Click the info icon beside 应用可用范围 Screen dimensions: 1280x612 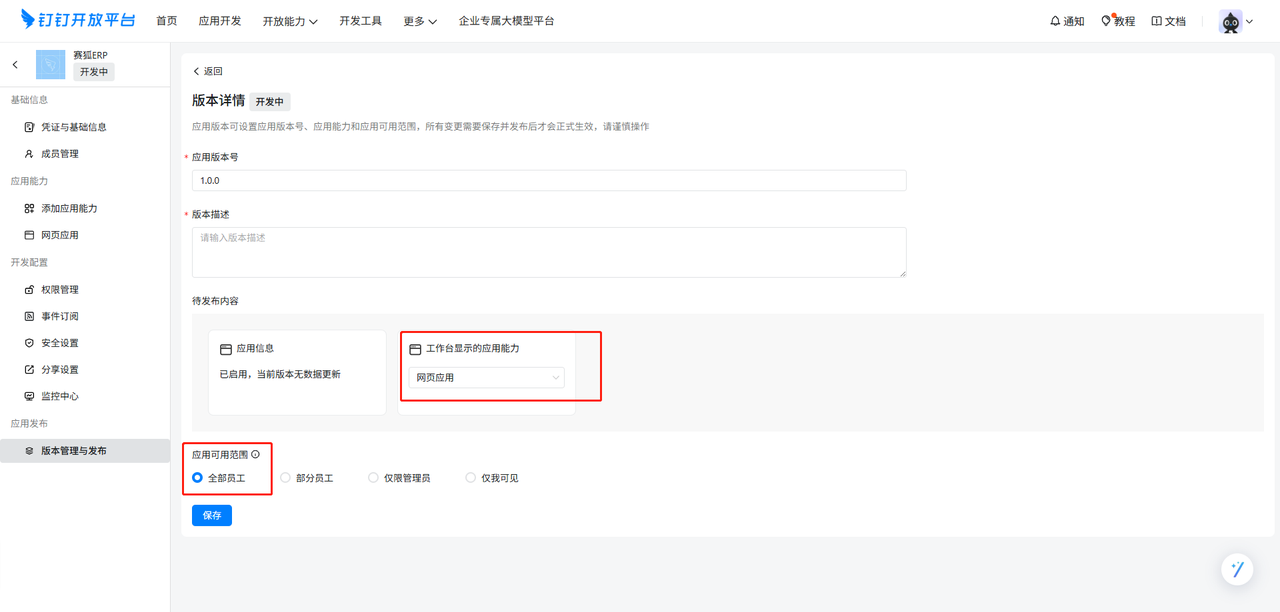pyautogui.click(x=256, y=454)
